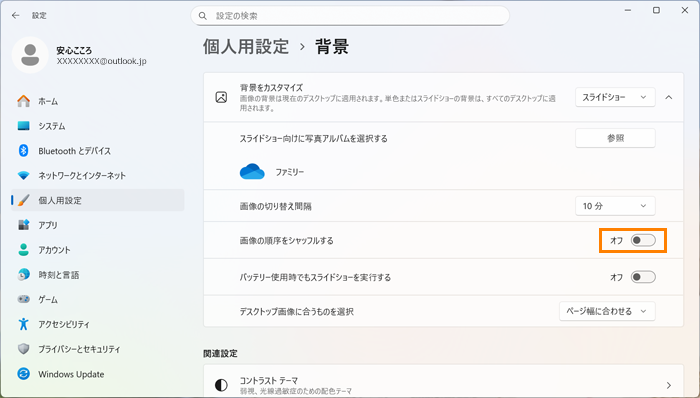Viewport: 700px width, 398px height.
Task: Click the search magnifier icon
Action: tap(203, 16)
